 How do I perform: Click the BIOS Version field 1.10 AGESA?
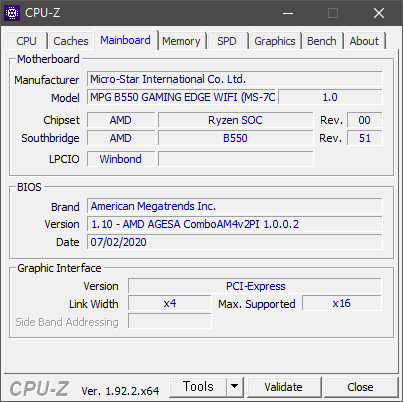pos(235,224)
